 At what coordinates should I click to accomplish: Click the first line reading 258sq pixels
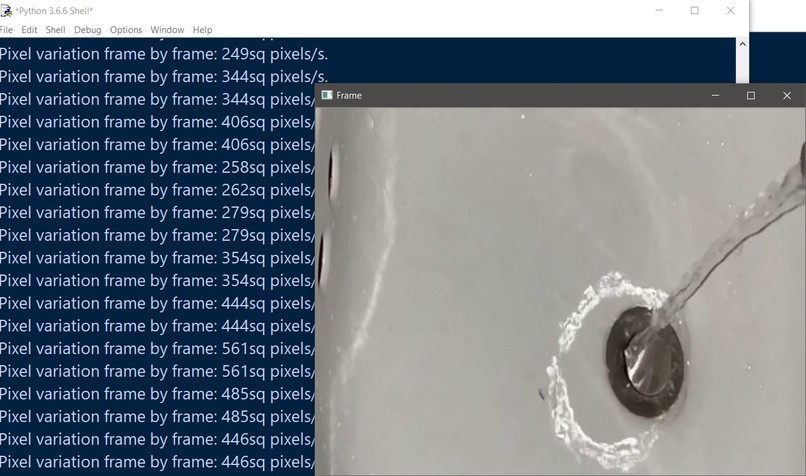click(157, 167)
